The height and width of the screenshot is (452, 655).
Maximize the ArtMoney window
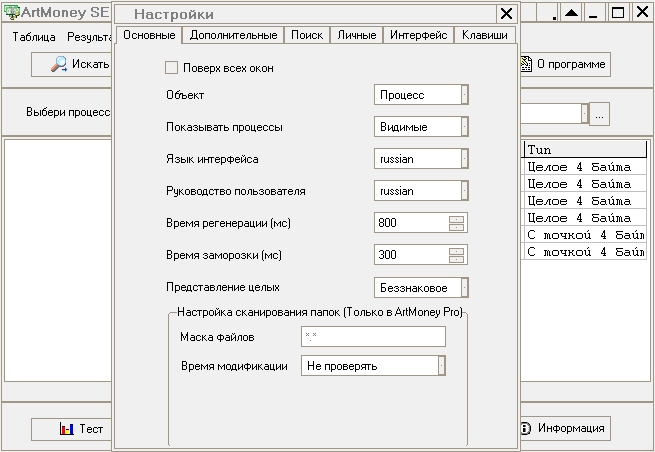618,13
